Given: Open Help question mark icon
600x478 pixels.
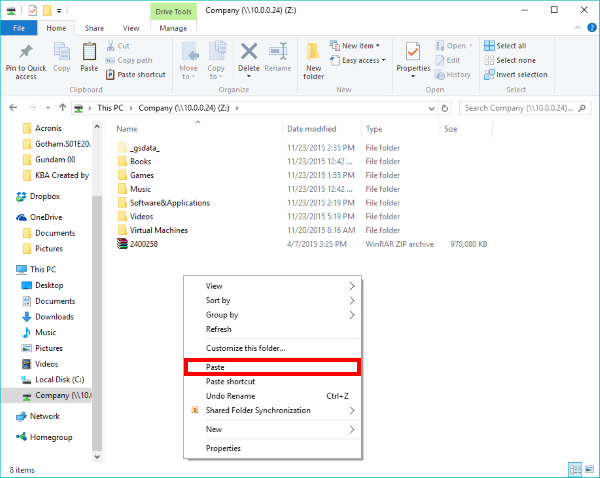Looking at the screenshot, I should click(x=592, y=28).
